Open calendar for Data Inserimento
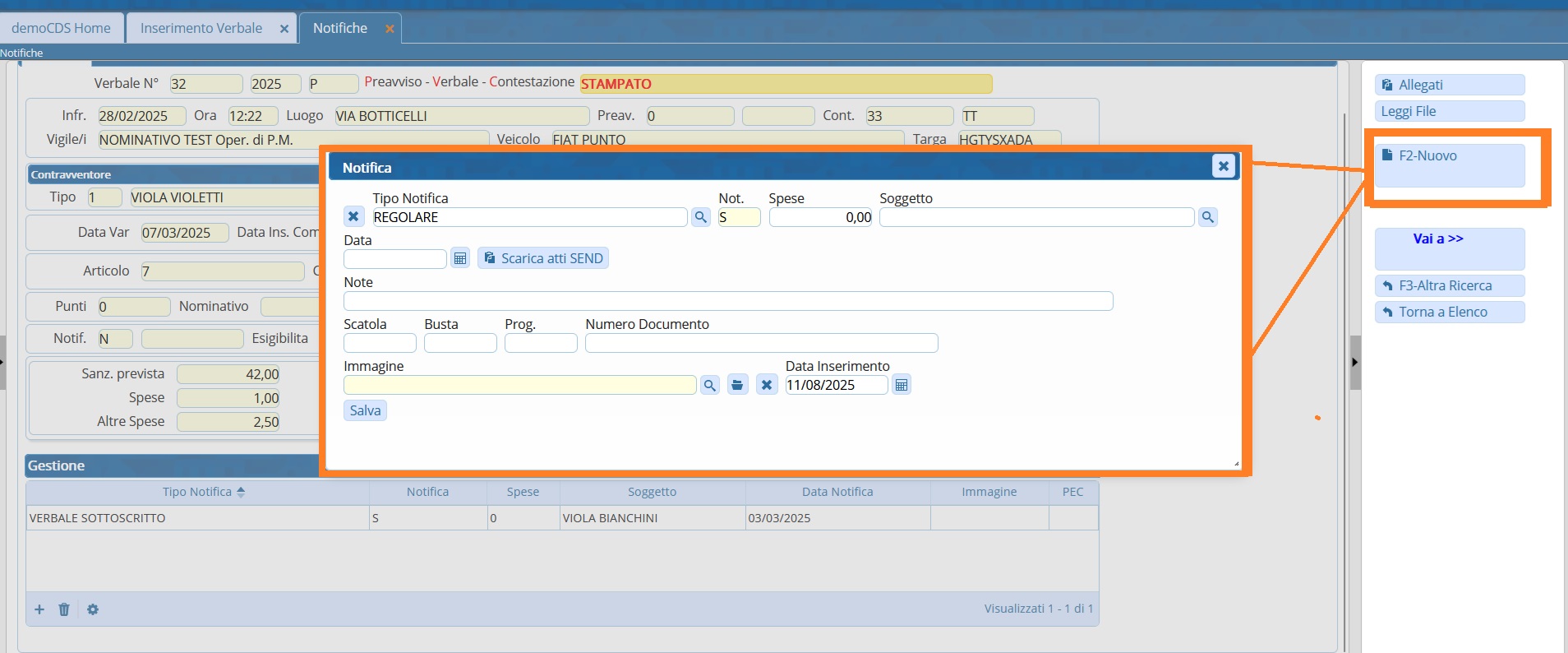Viewport: 1568px width, 653px height. pos(902,385)
